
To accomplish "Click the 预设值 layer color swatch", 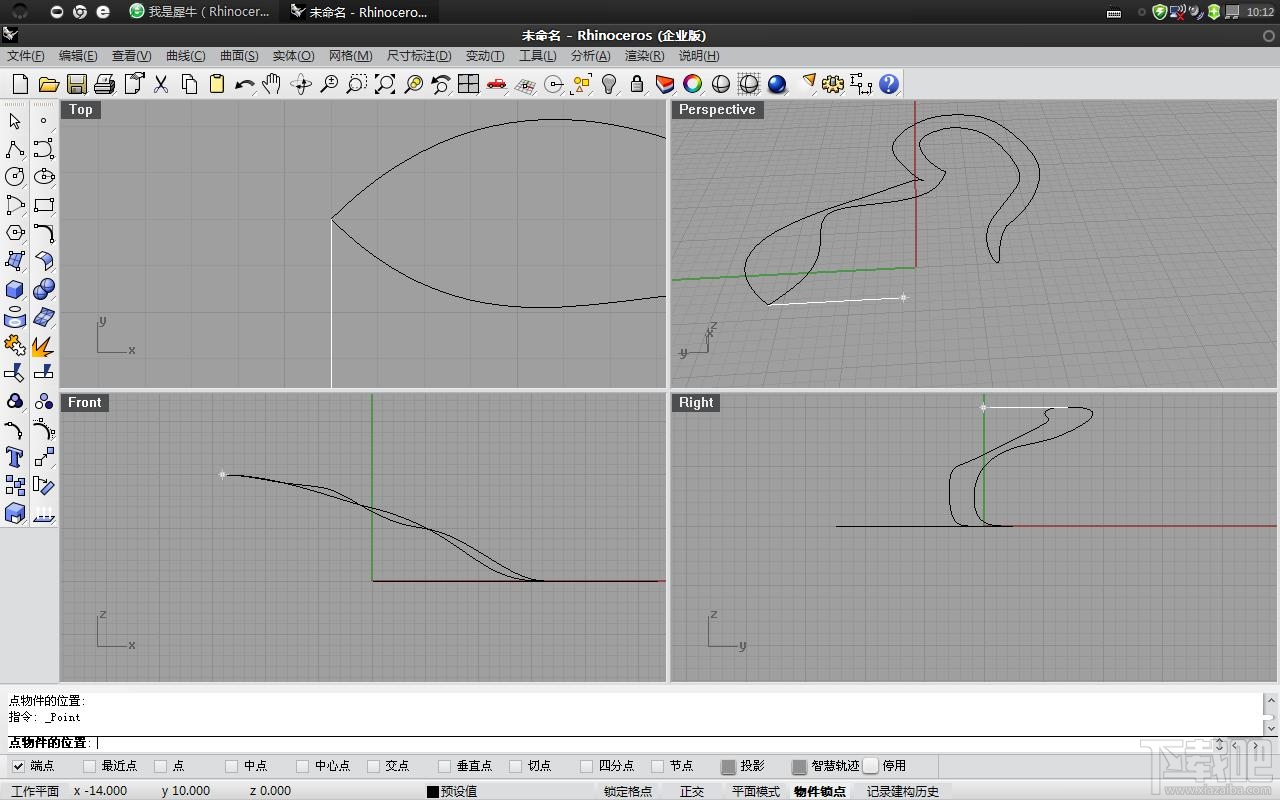I will tap(432, 791).
